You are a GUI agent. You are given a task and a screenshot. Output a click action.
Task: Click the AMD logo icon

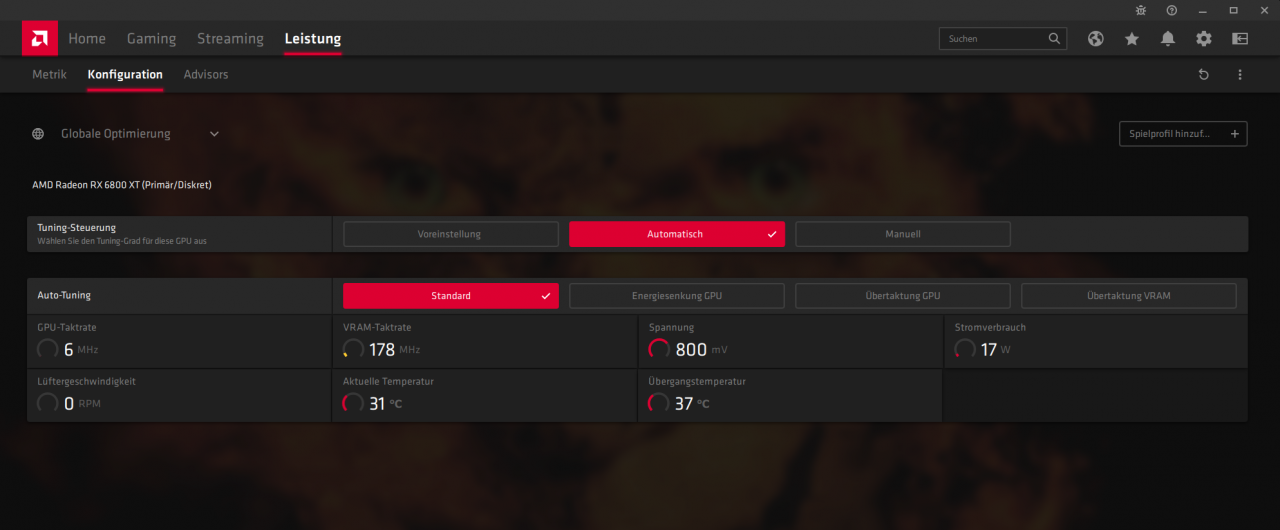pos(39,38)
